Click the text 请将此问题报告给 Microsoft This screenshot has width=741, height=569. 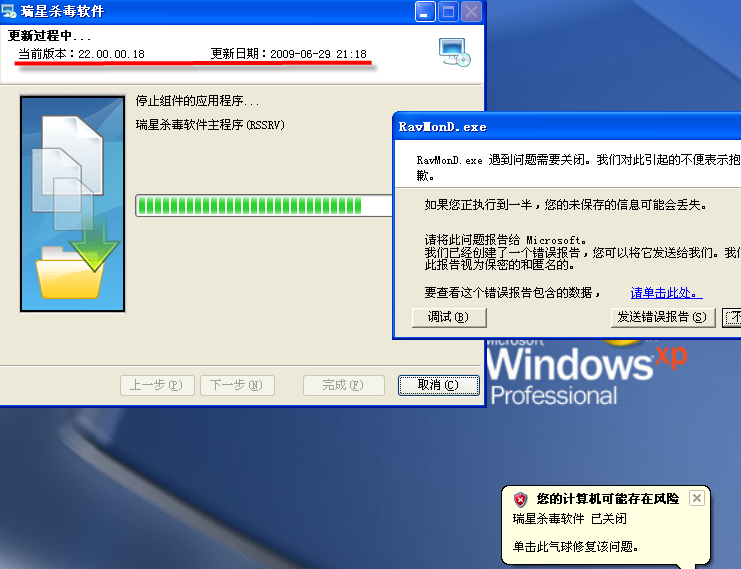pyautogui.click(x=505, y=240)
